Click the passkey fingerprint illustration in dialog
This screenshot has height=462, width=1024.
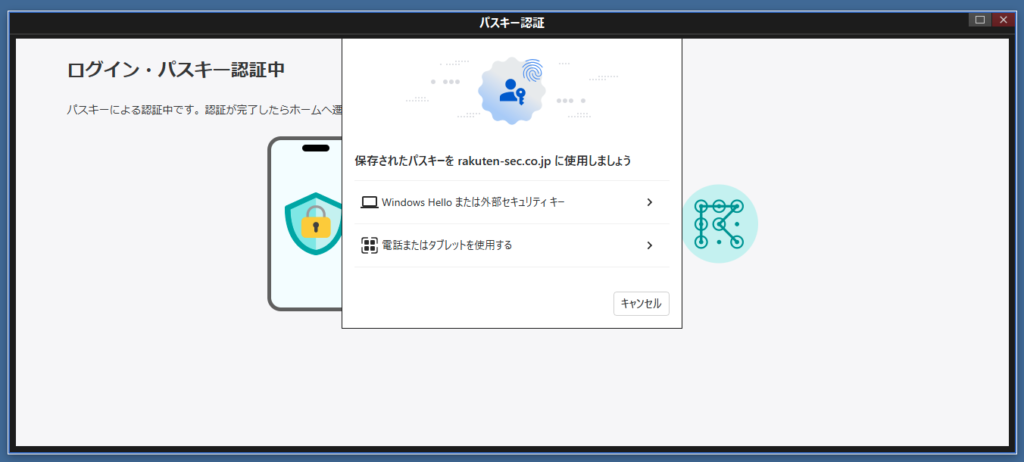pos(512,91)
